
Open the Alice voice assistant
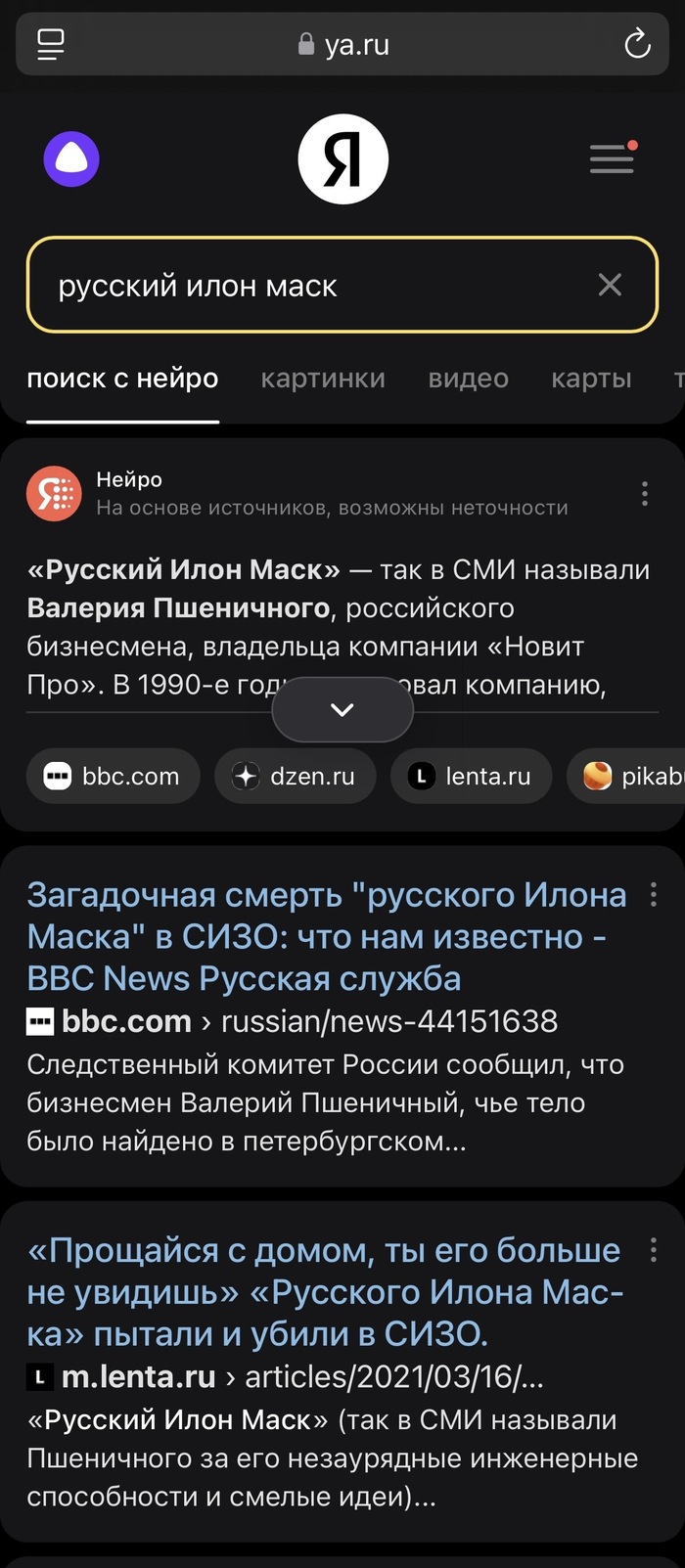(71, 158)
